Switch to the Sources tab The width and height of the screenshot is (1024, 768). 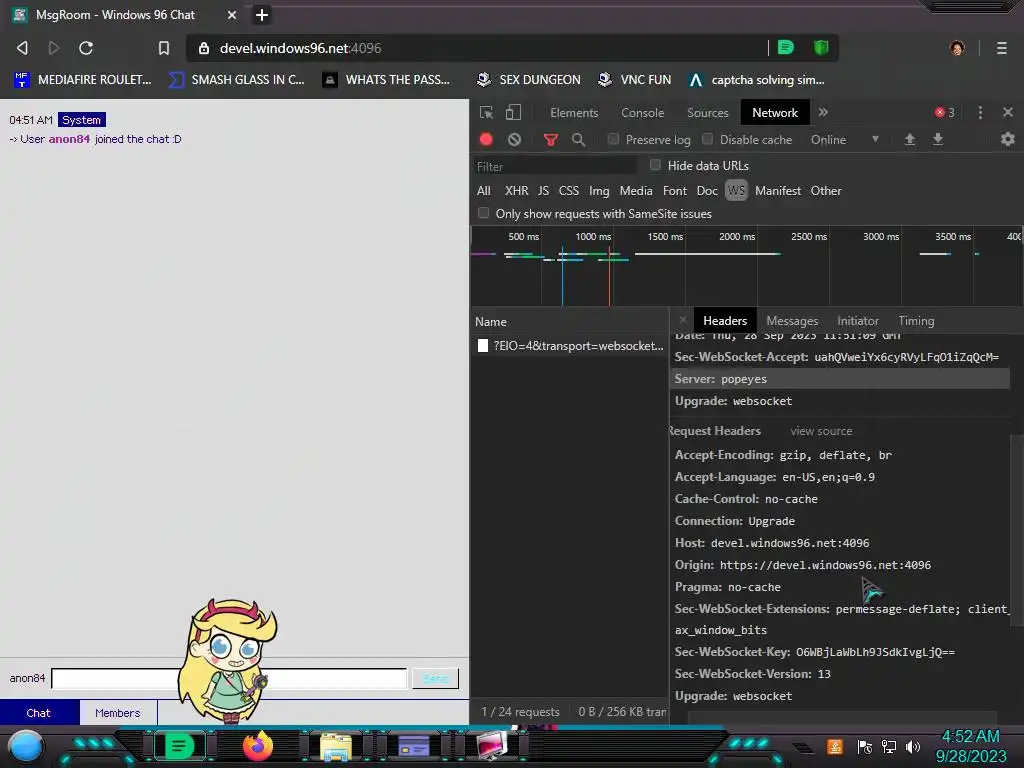707,112
